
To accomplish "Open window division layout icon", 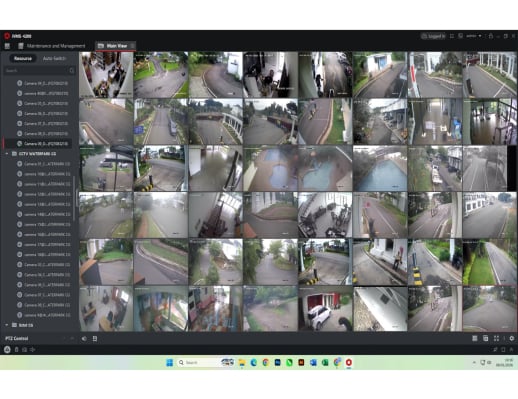I will (475, 339).
